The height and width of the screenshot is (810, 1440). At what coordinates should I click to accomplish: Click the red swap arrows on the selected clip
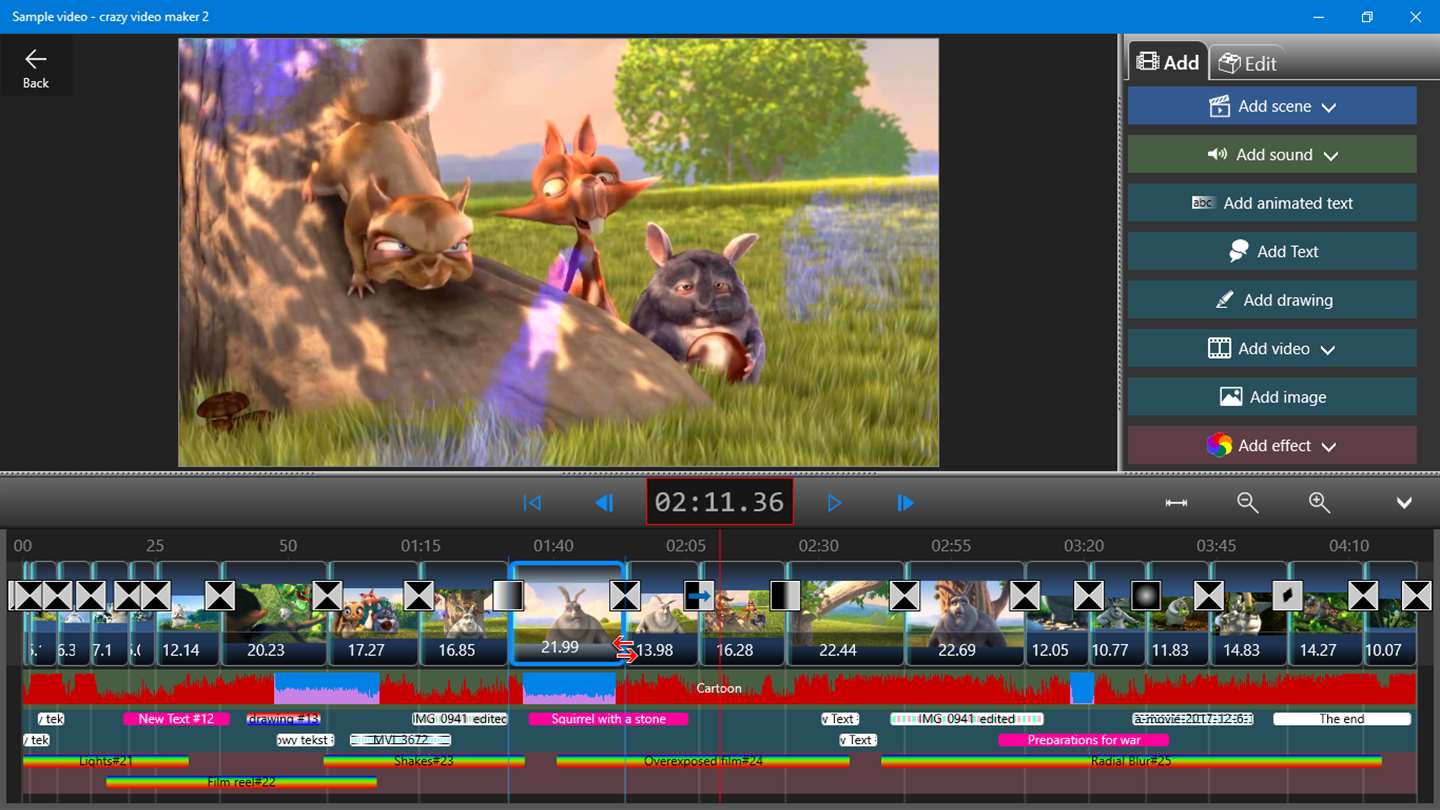pyautogui.click(x=626, y=649)
